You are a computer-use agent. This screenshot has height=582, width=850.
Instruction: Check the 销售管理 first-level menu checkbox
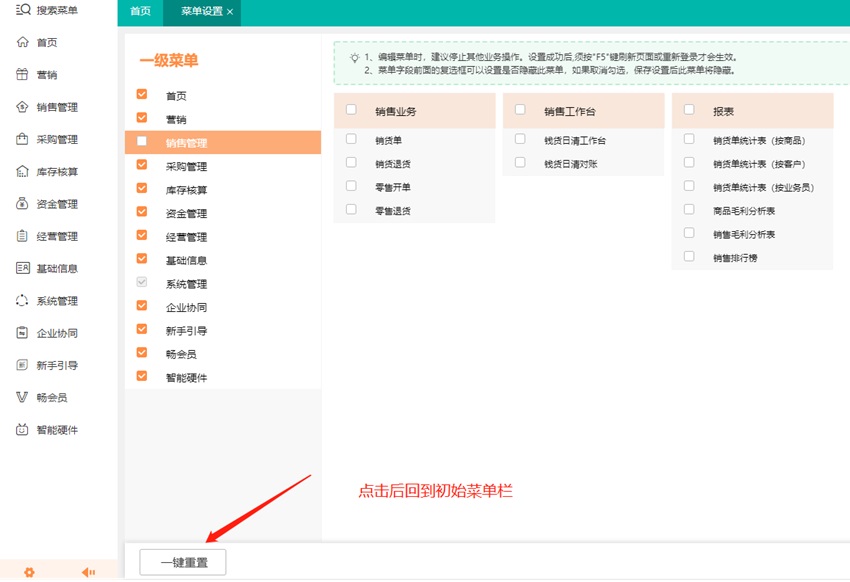(x=142, y=142)
